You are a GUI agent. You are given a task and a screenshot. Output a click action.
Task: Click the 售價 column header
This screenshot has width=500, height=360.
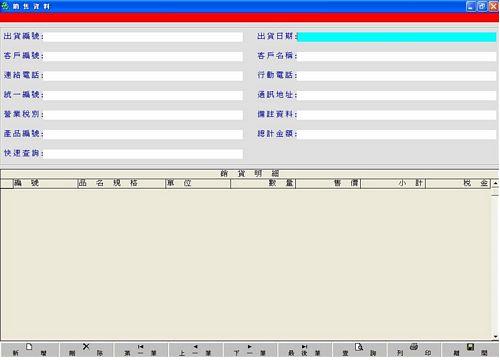point(328,183)
